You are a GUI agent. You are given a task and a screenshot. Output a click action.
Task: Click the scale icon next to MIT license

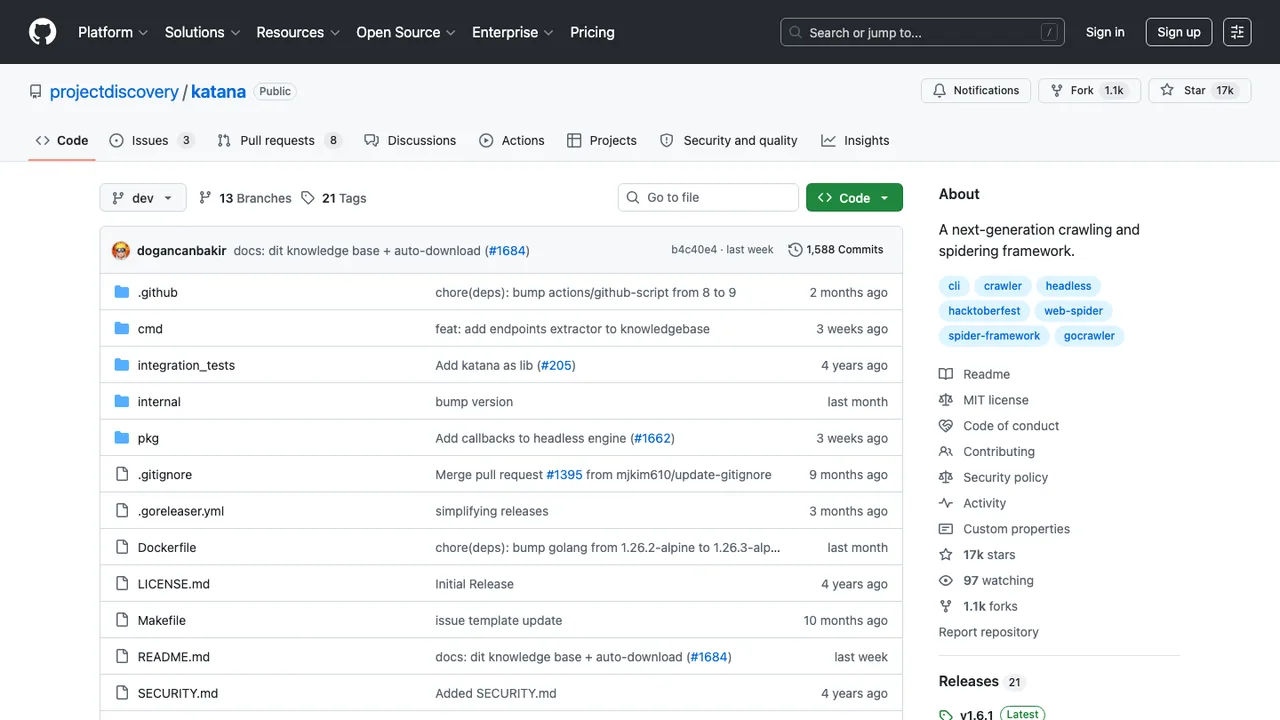pyautogui.click(x=946, y=400)
